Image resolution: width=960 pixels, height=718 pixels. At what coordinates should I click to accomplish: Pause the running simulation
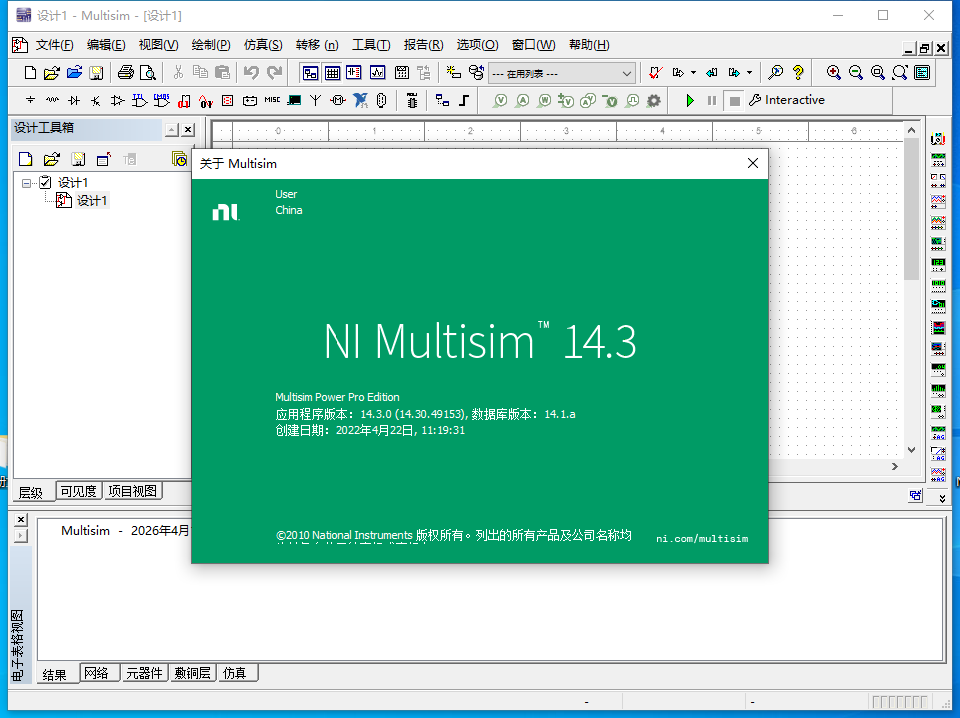[x=712, y=100]
